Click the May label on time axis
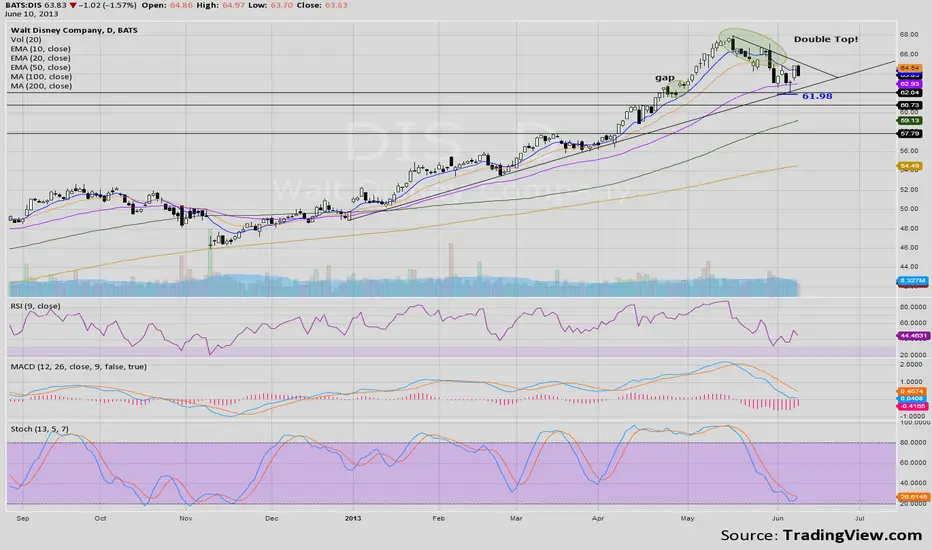 (x=687, y=518)
